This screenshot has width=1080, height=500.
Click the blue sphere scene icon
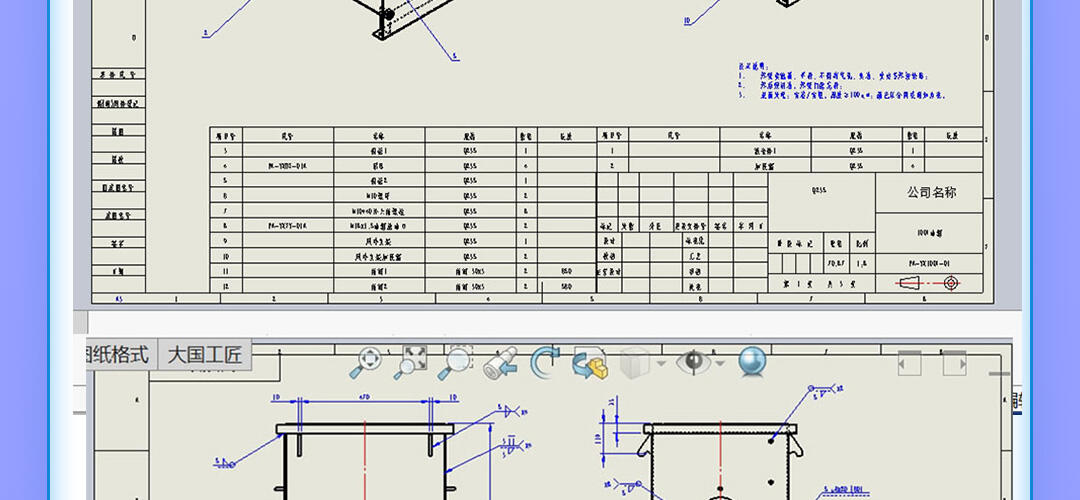753,362
